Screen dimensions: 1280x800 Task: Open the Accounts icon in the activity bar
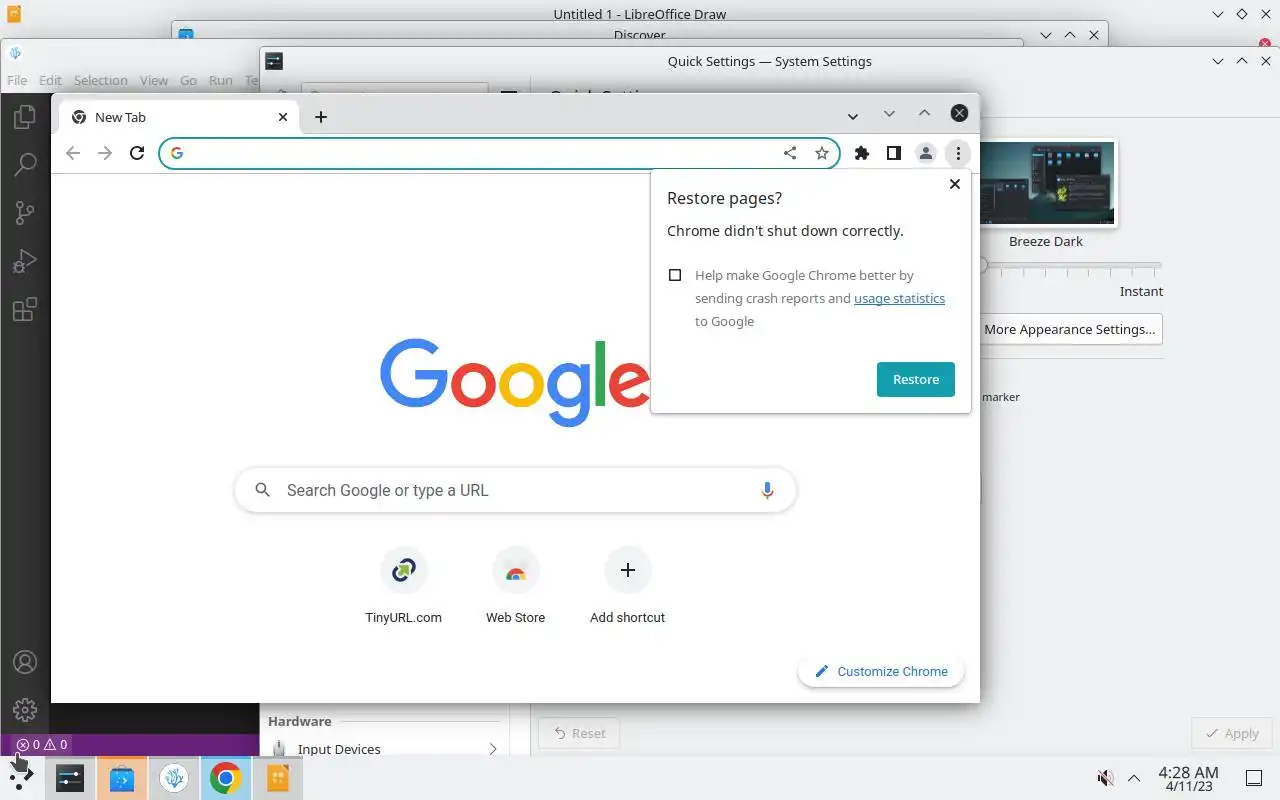[25, 662]
